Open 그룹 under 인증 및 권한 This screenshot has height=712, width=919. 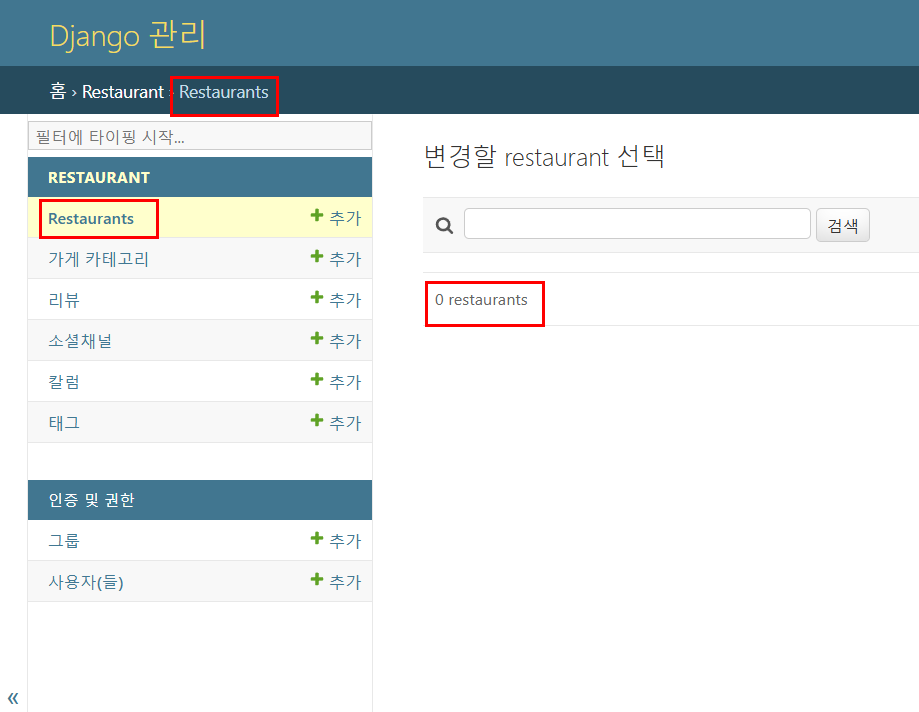point(64,541)
